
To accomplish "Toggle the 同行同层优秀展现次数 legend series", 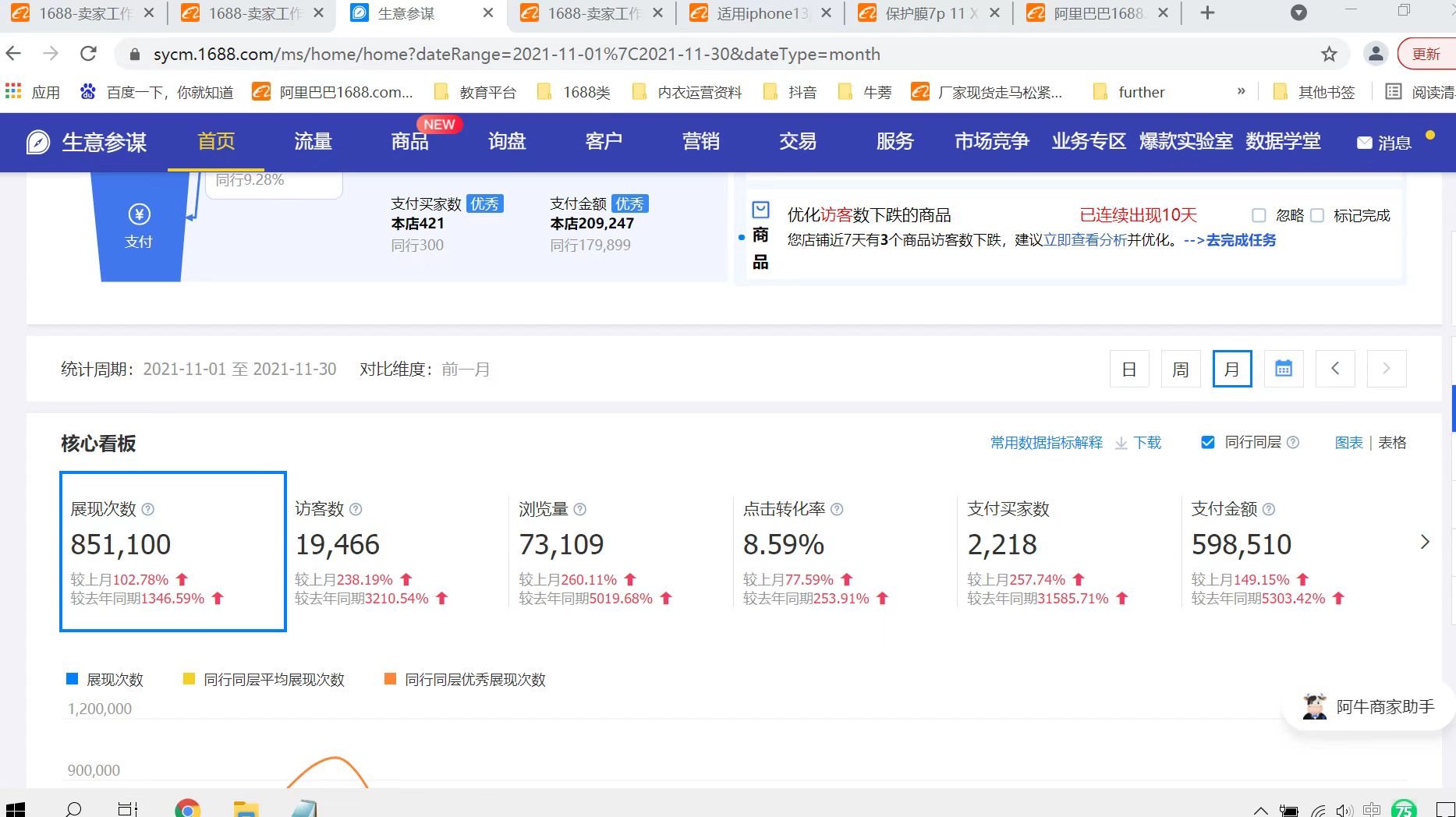I will coord(465,680).
